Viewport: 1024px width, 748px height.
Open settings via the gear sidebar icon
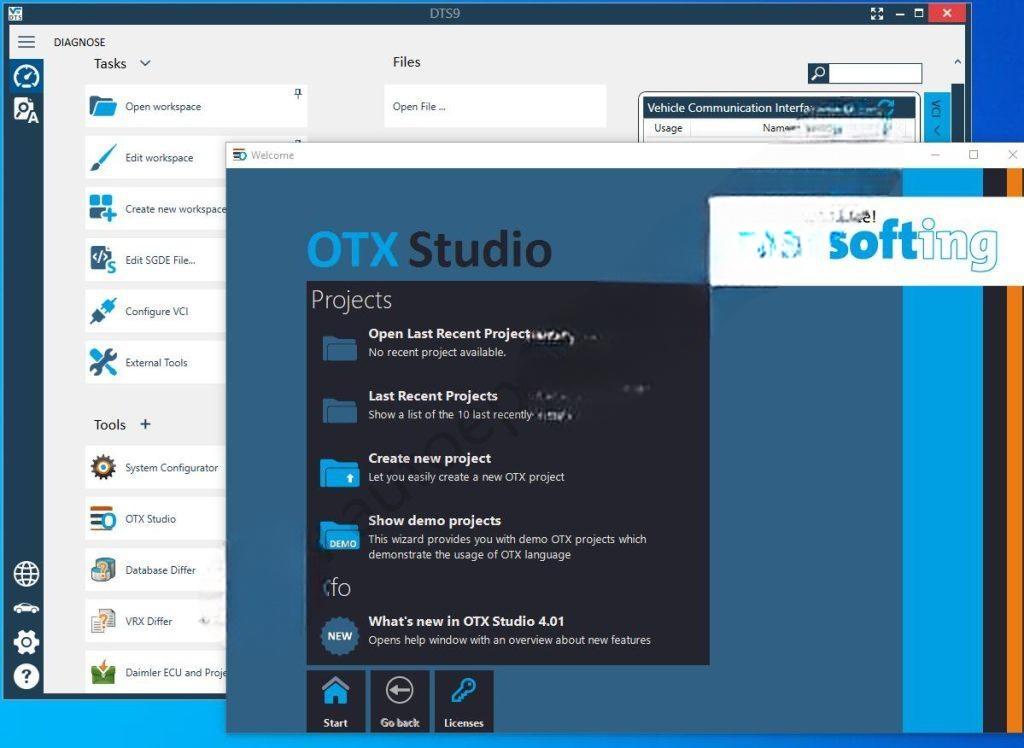(26, 642)
